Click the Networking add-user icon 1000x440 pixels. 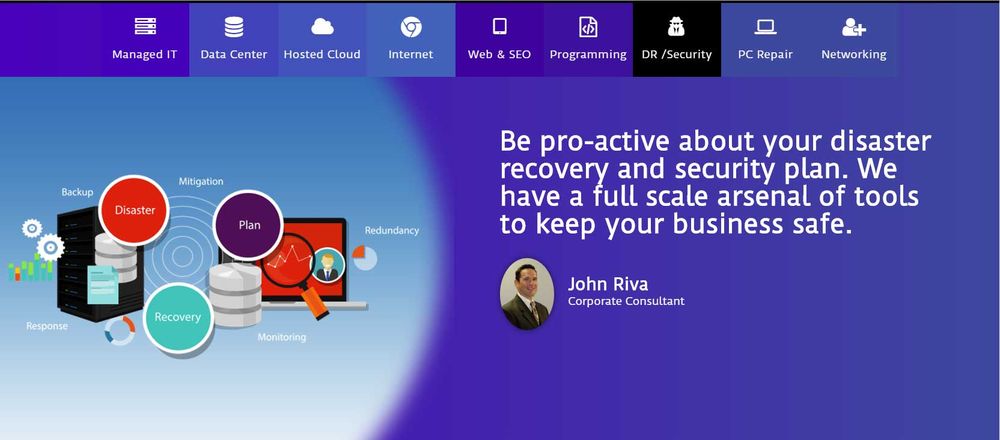(854, 27)
